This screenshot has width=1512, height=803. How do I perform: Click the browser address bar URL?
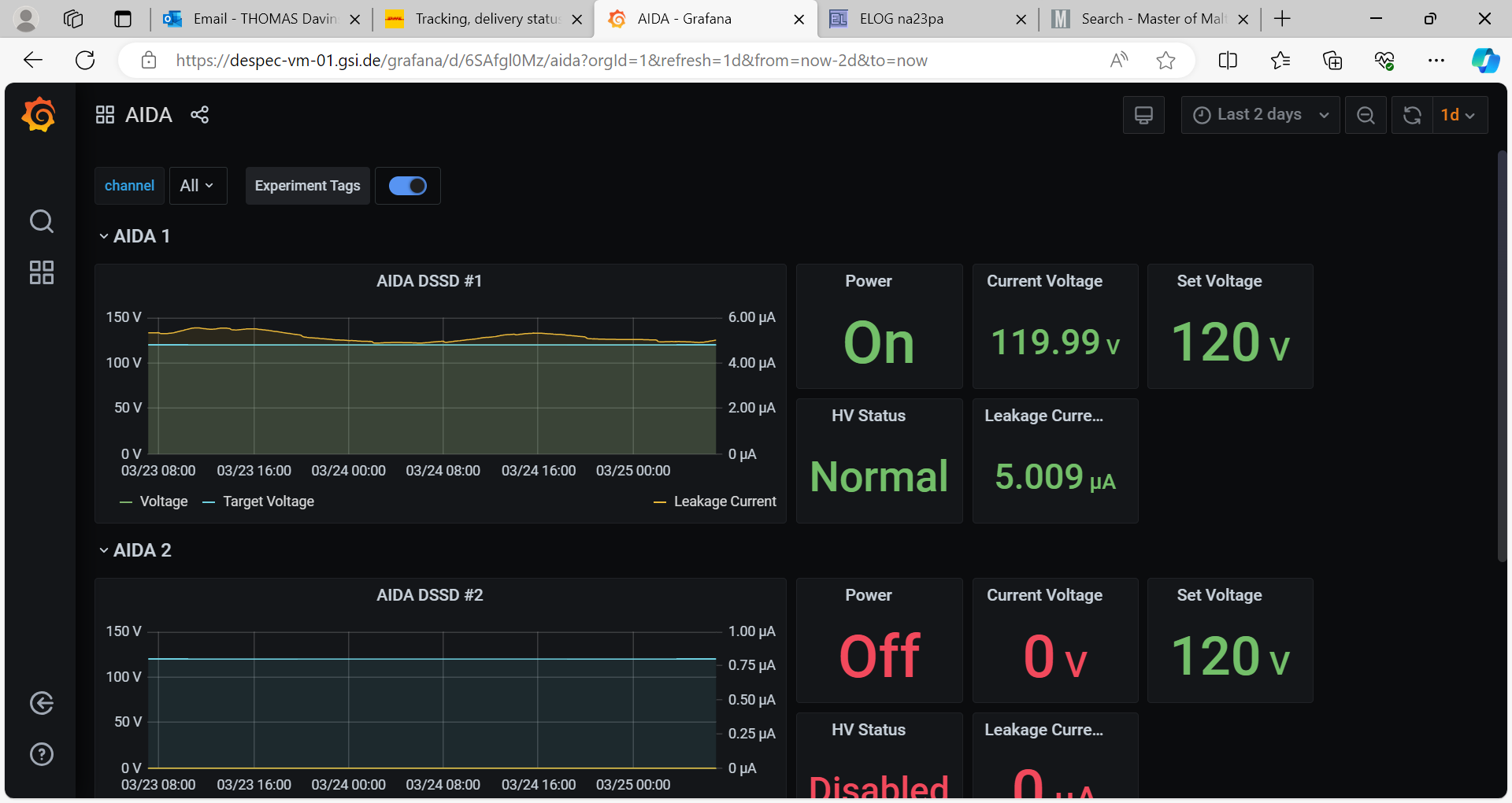(551, 60)
